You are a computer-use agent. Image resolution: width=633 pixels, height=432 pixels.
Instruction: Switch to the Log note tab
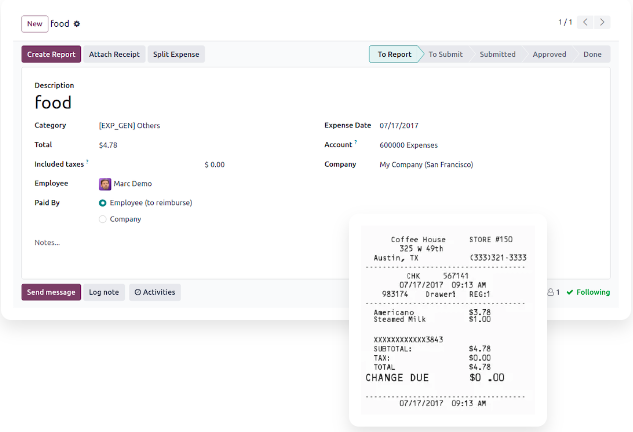pos(104,292)
